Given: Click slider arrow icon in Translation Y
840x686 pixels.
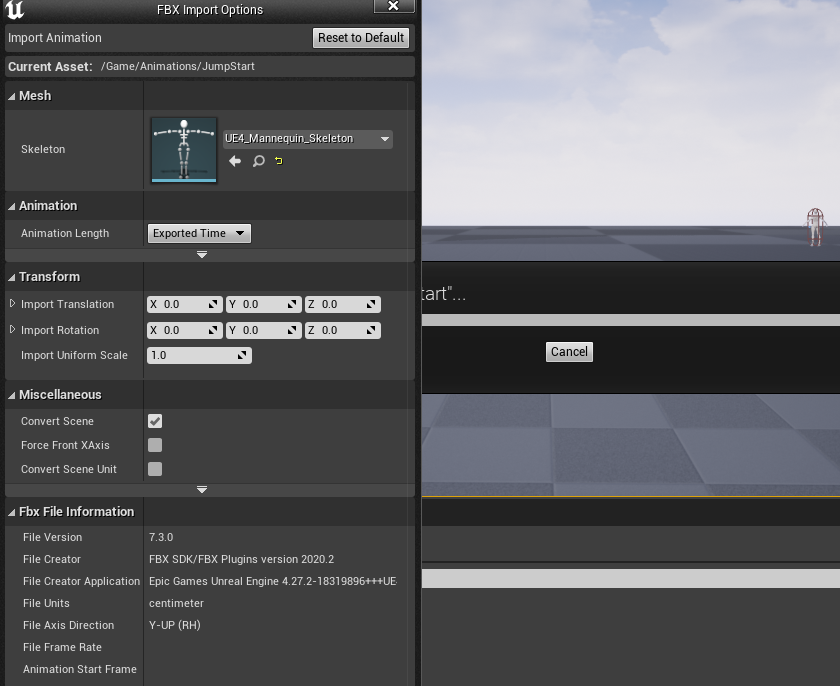Looking at the screenshot, I should tap(292, 304).
